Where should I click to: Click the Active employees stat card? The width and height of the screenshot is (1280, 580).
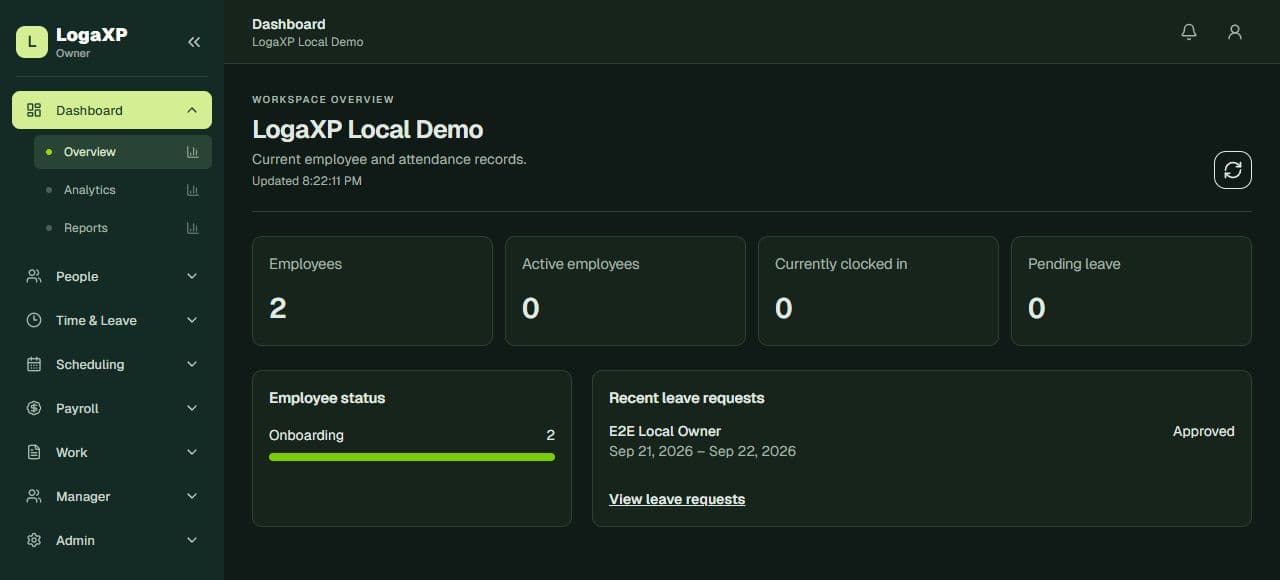(625, 291)
